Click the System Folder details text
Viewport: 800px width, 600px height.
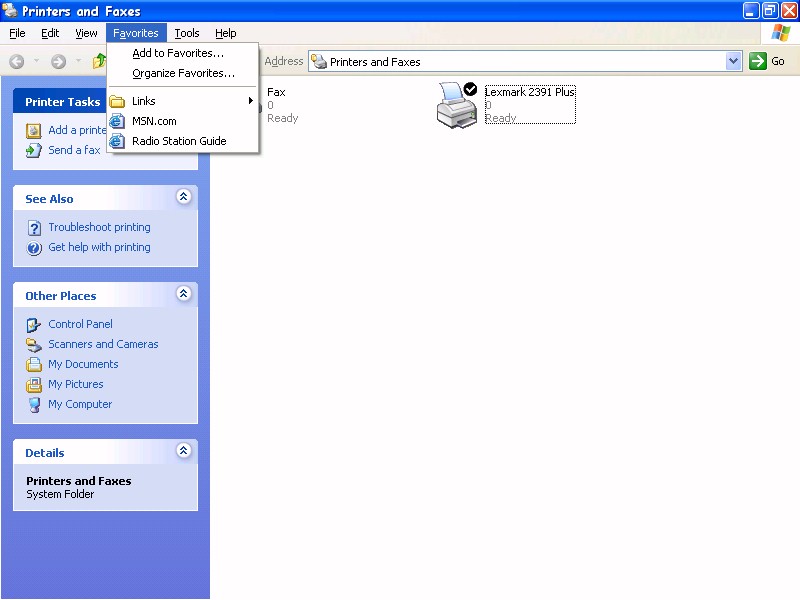coord(60,494)
